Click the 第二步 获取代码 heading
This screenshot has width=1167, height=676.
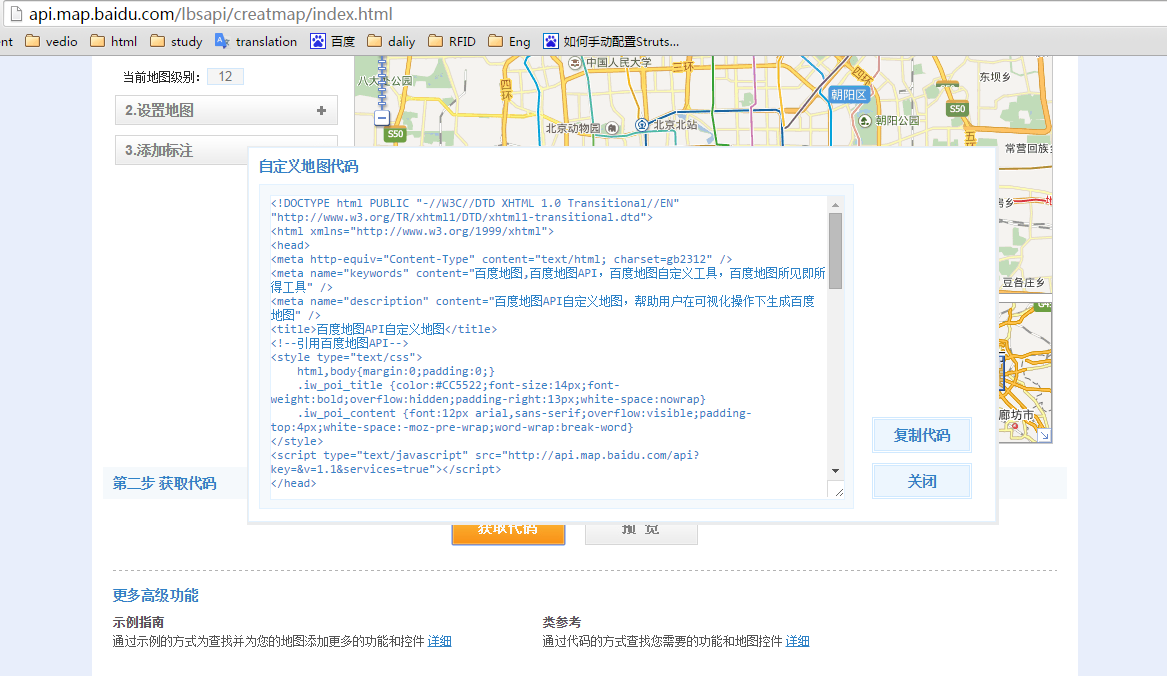pos(164,483)
